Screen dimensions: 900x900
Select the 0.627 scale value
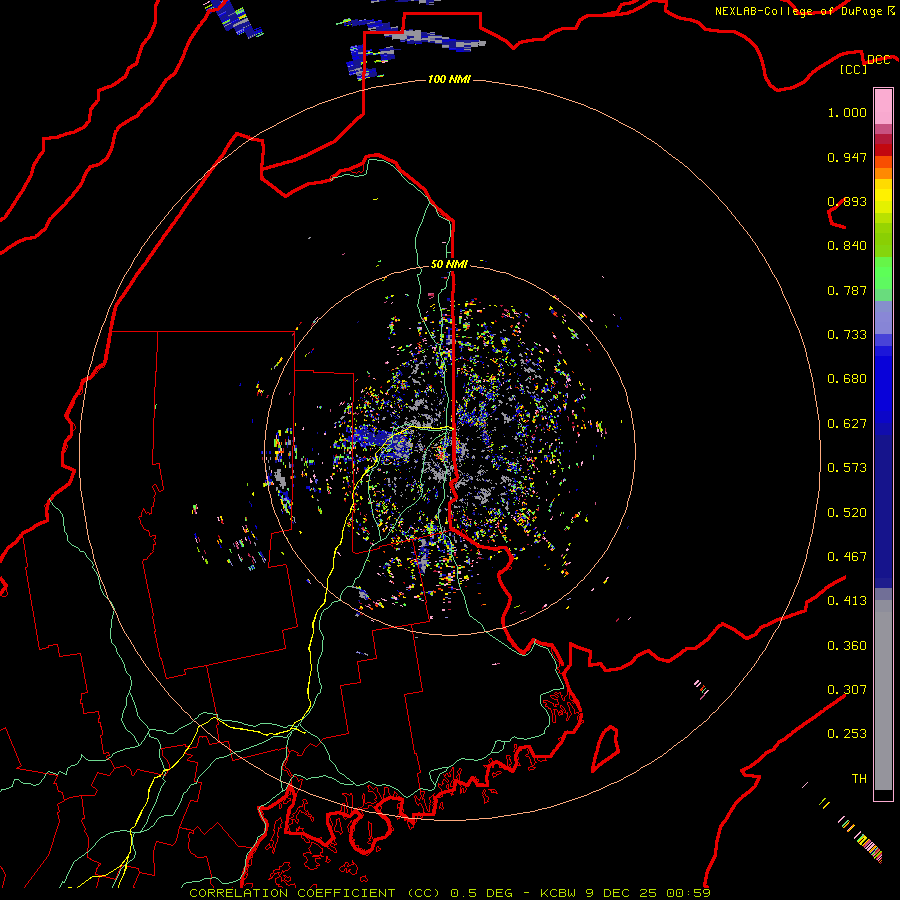click(847, 424)
